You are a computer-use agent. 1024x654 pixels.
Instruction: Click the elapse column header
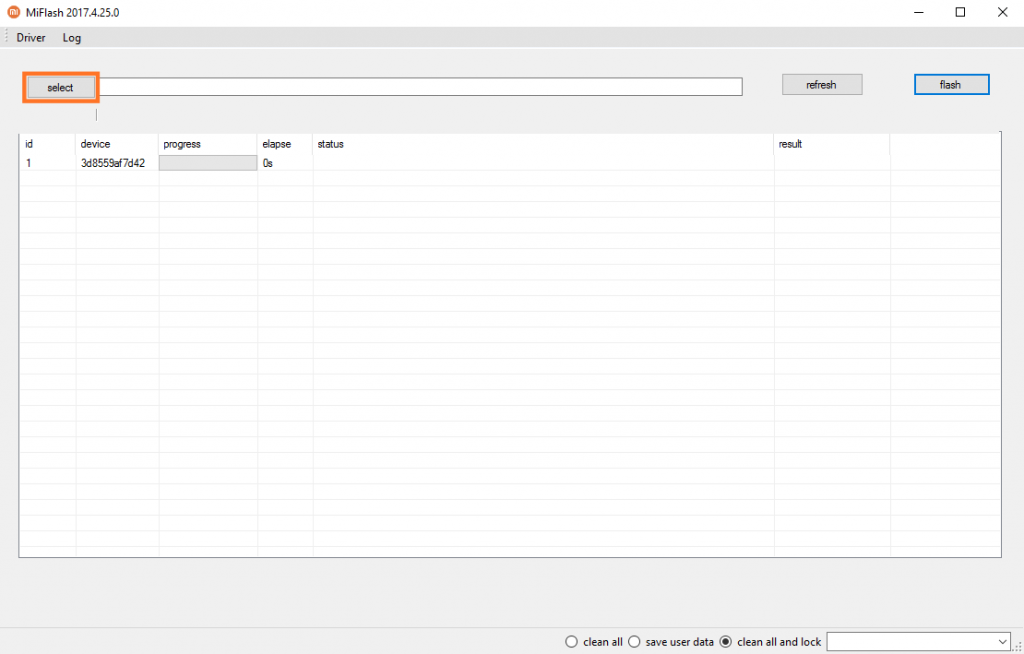[x=285, y=144]
